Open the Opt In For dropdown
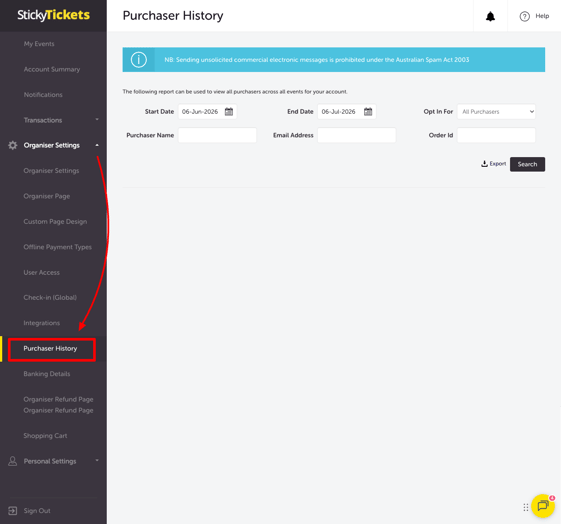Viewport: 561px width, 524px height. coord(496,112)
